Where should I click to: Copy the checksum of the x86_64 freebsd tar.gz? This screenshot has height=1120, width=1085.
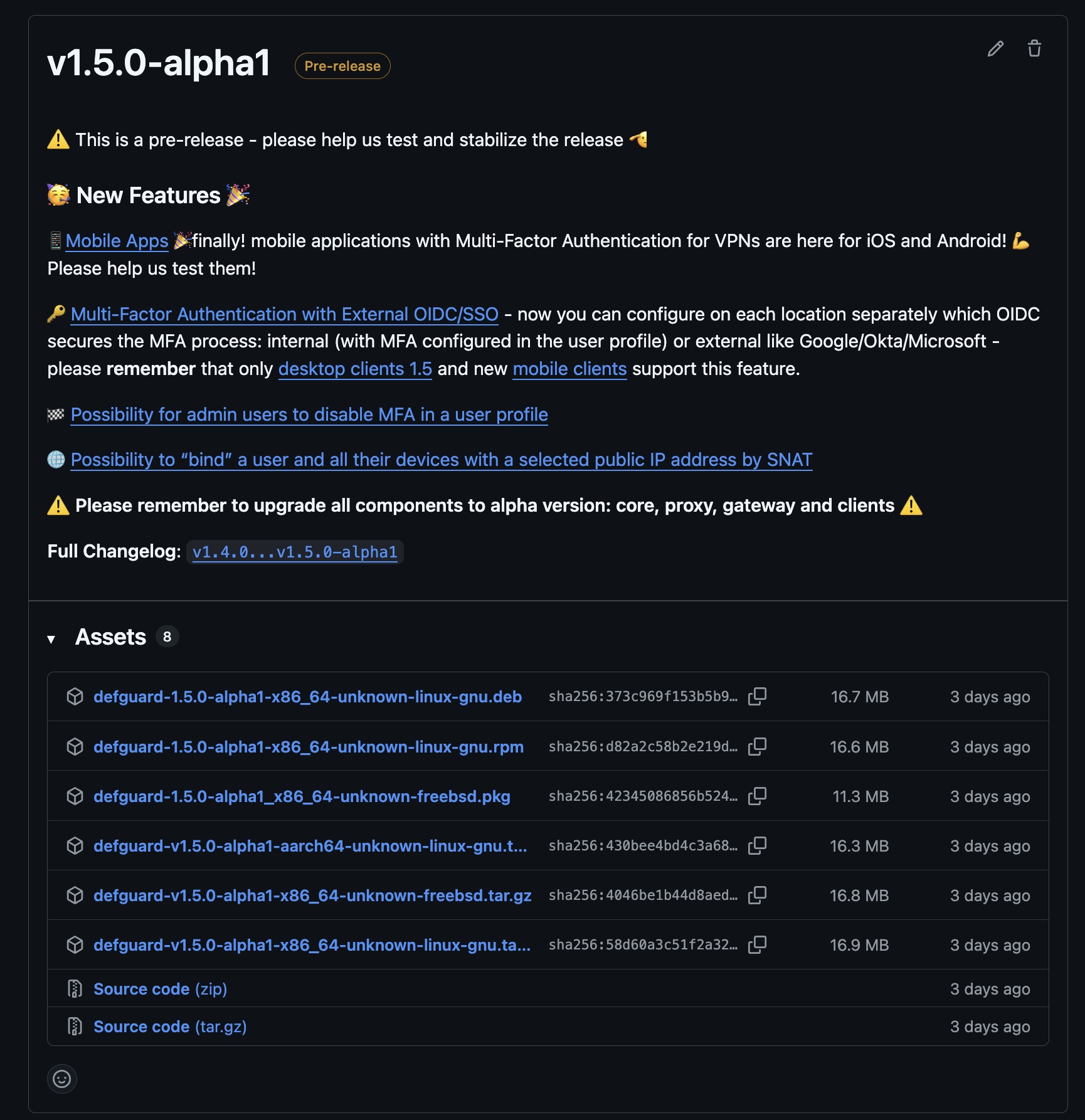(x=758, y=895)
